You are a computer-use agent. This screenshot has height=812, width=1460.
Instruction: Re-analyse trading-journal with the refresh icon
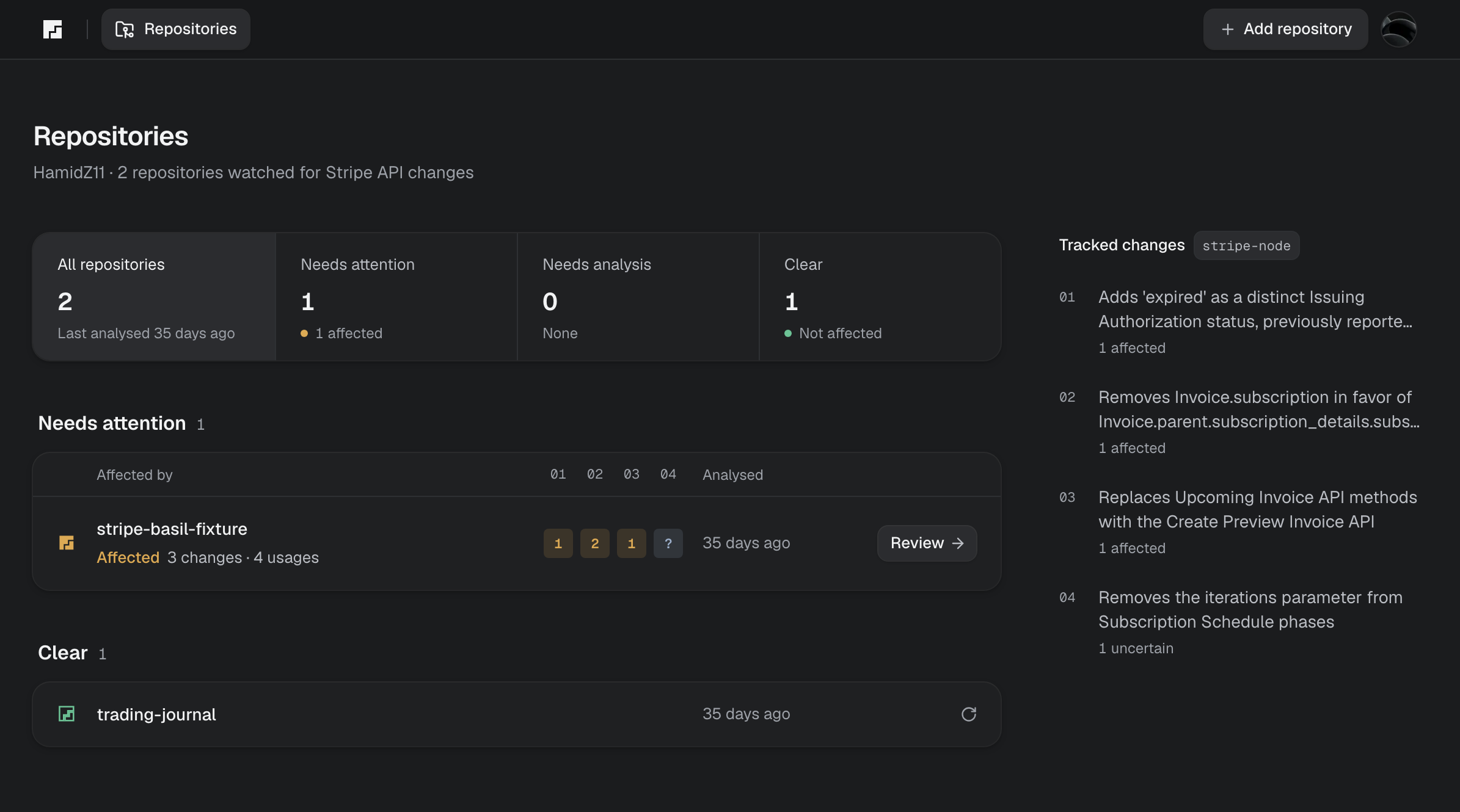coord(969,714)
